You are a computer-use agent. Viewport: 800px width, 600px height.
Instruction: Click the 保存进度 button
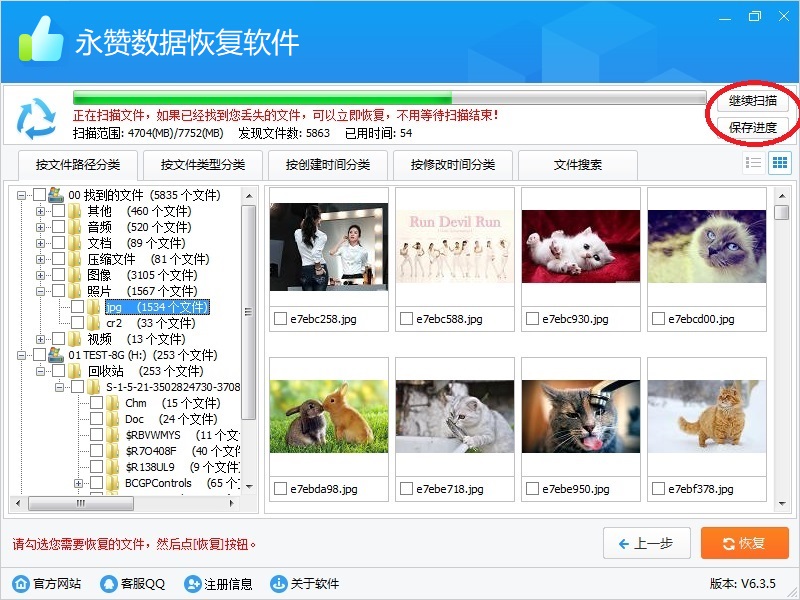753,127
